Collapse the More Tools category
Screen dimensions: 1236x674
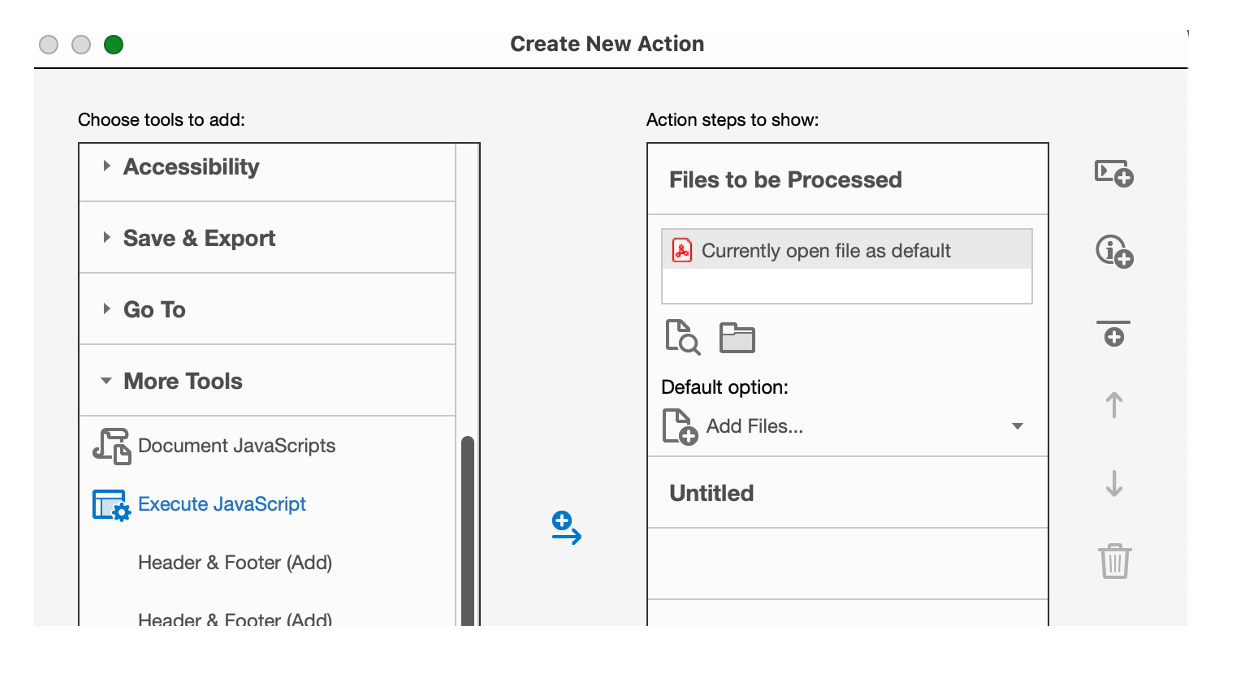pyautogui.click(x=182, y=381)
